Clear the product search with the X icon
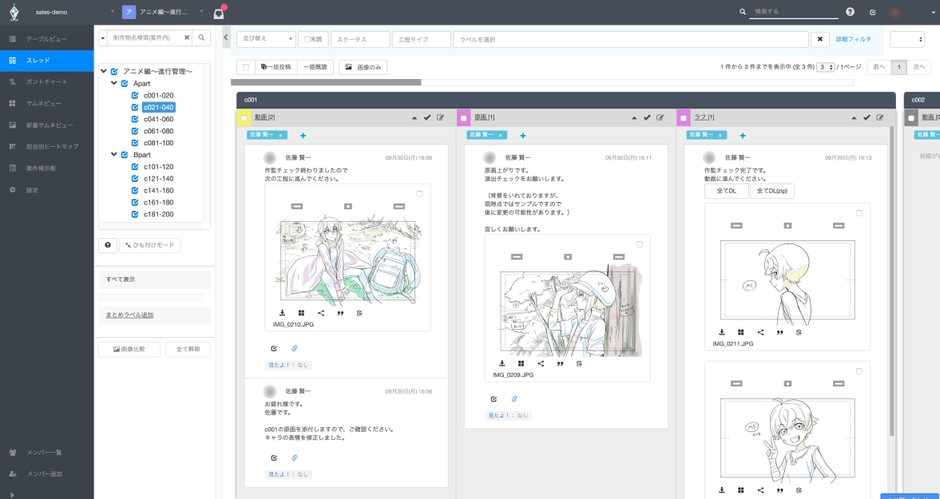 186,38
